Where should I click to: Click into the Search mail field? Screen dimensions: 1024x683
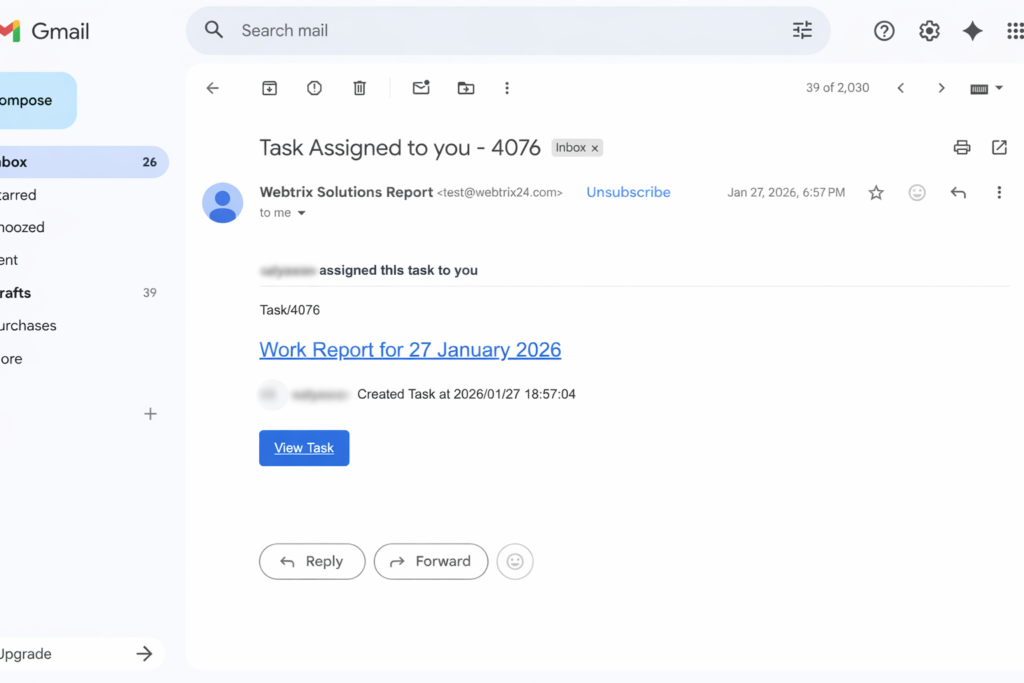500,31
